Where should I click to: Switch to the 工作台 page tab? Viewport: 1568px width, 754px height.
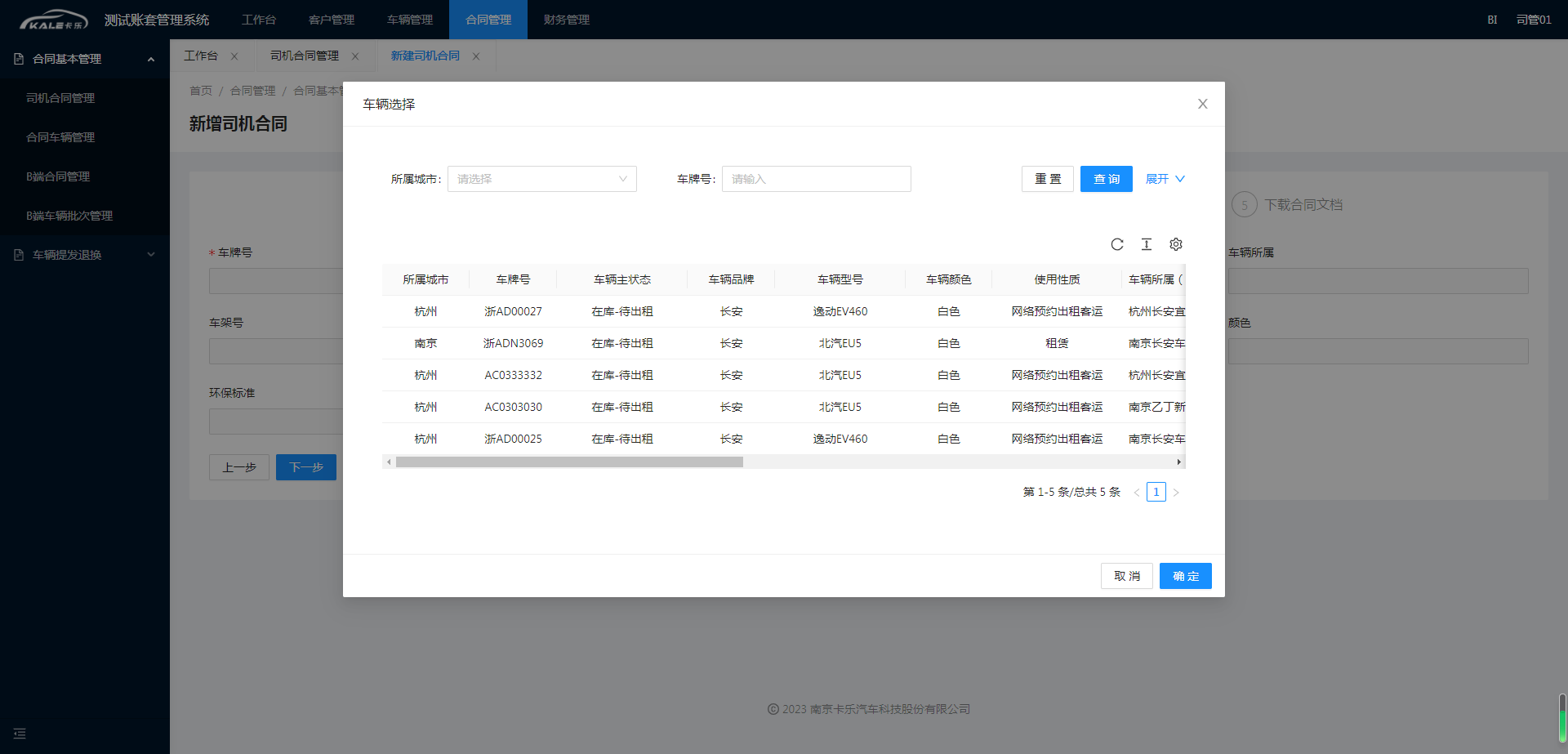point(201,56)
